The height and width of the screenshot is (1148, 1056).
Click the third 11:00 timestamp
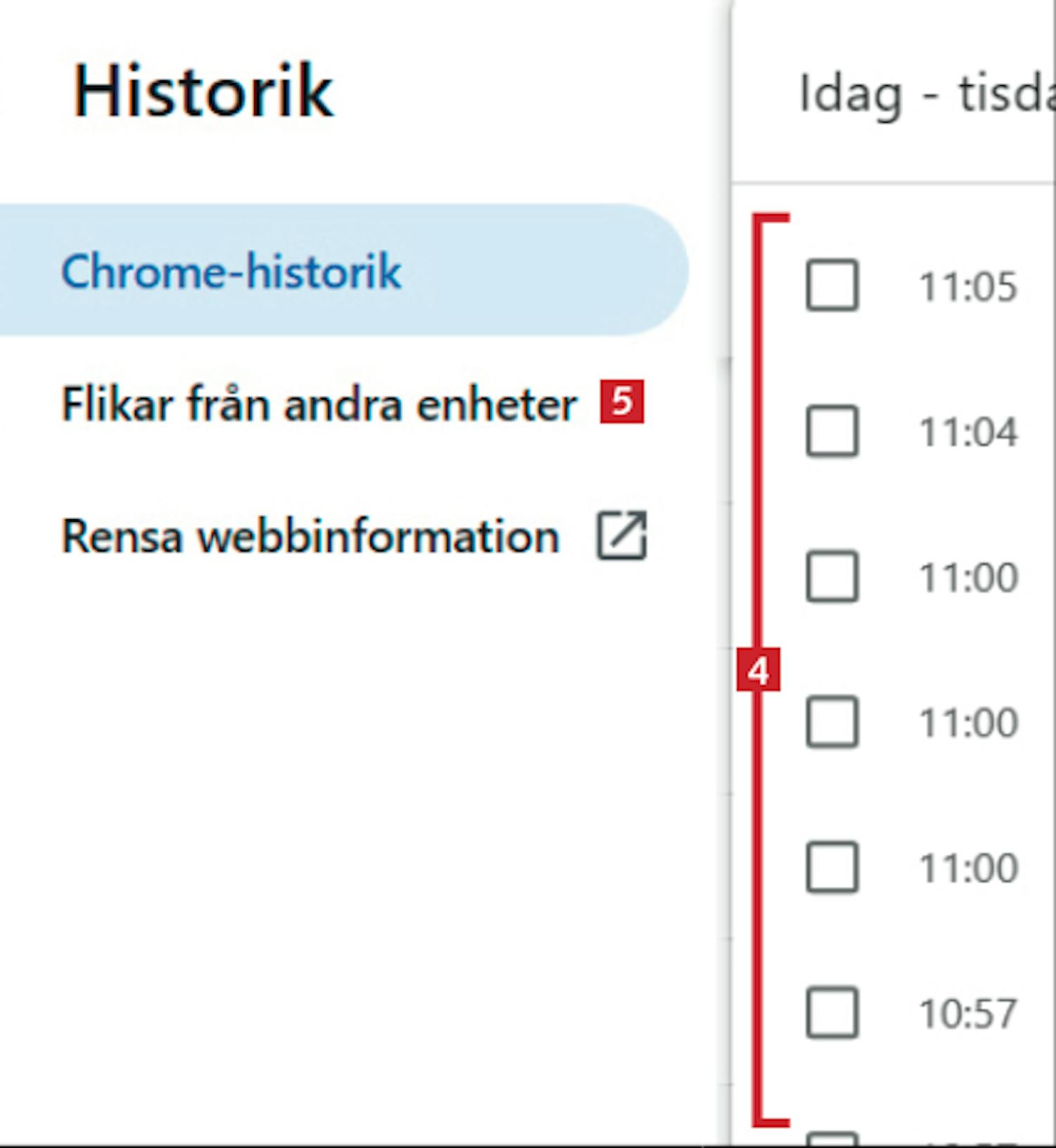coord(968,868)
